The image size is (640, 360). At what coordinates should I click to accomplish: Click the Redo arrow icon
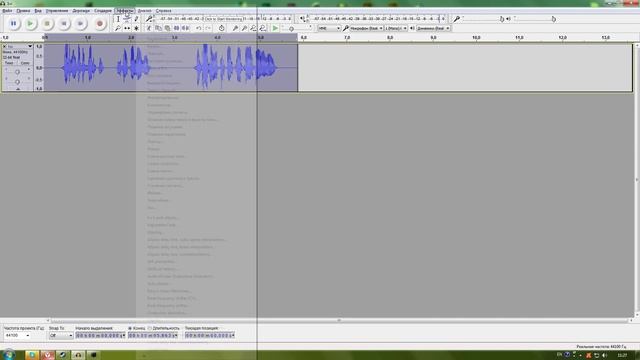[208, 28]
